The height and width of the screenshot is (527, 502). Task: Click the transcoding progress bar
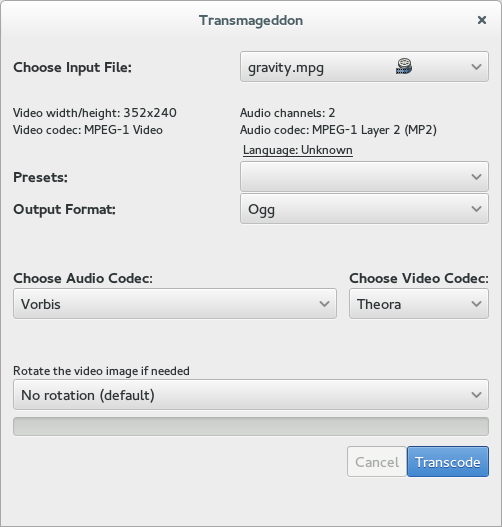(x=251, y=427)
